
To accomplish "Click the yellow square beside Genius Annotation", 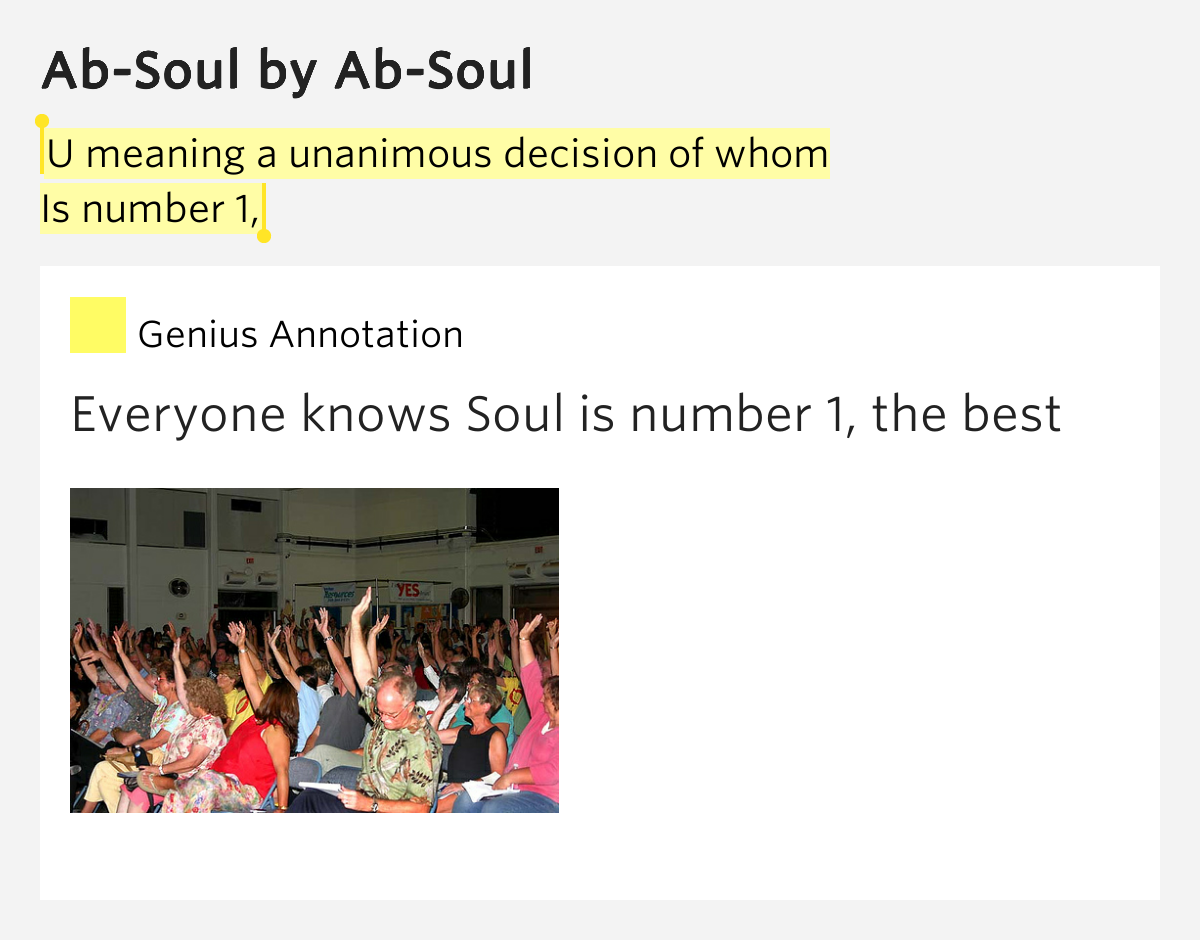I will click(x=98, y=325).
